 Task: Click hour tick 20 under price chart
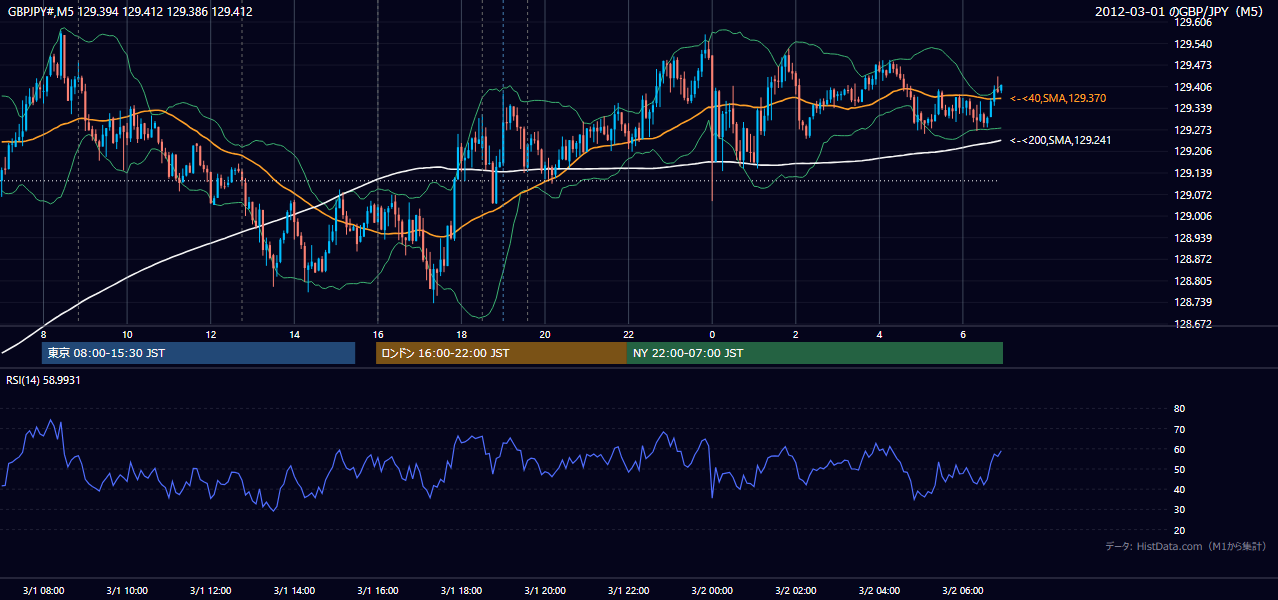coord(544,334)
